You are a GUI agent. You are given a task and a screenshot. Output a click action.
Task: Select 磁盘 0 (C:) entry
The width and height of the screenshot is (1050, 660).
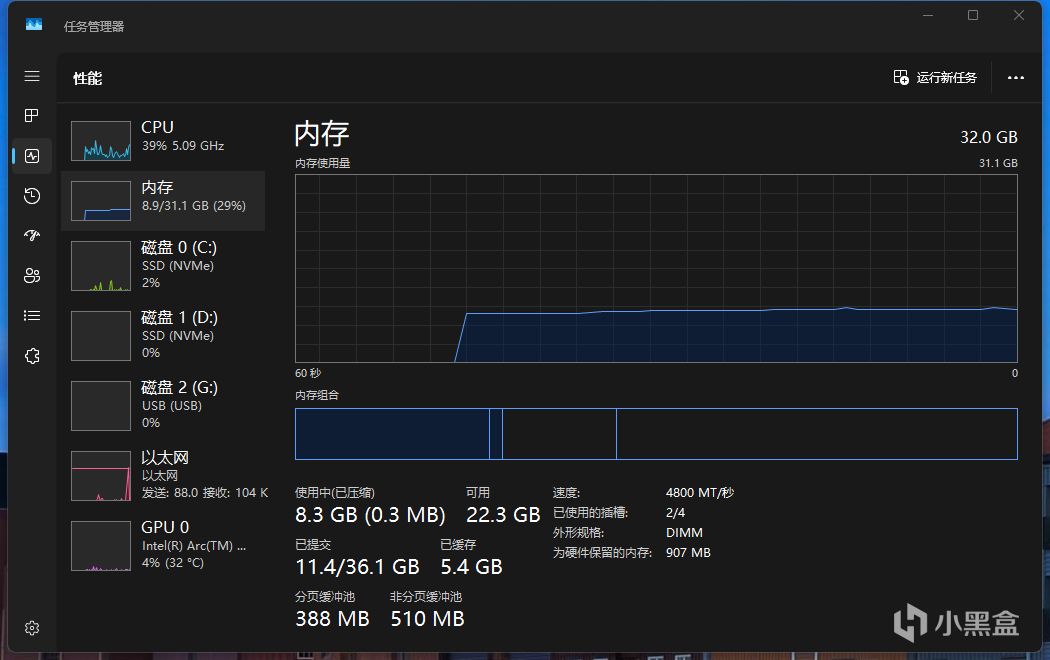163,266
